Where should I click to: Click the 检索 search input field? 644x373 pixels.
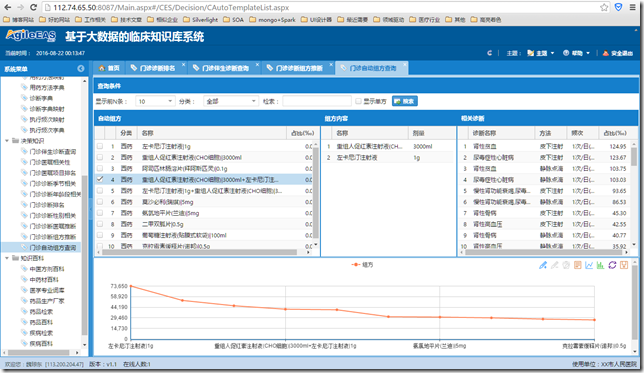[x=317, y=101]
